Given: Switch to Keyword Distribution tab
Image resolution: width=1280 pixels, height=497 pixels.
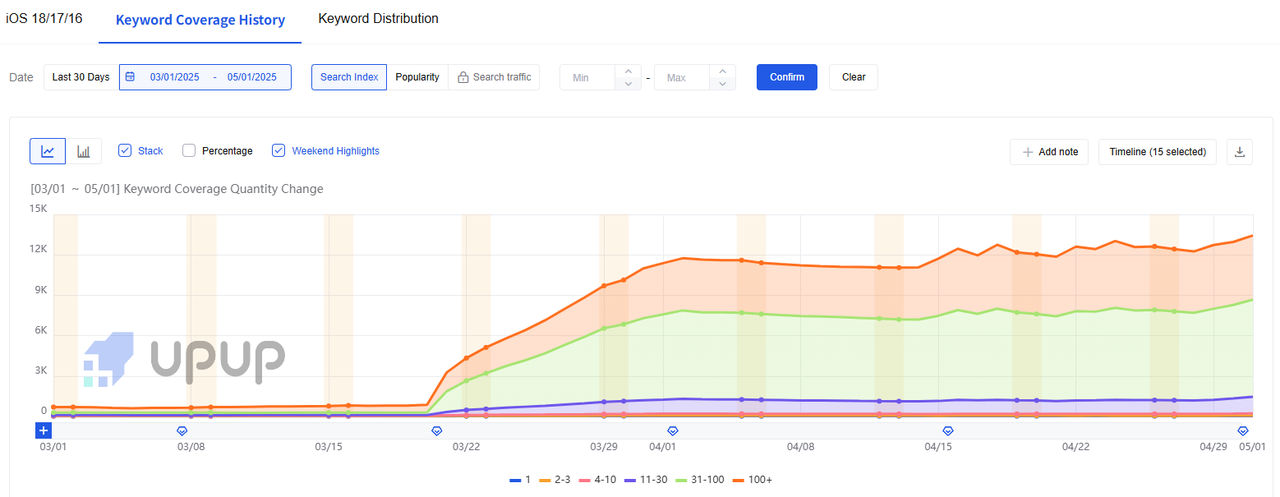Looking at the screenshot, I should coord(378,19).
